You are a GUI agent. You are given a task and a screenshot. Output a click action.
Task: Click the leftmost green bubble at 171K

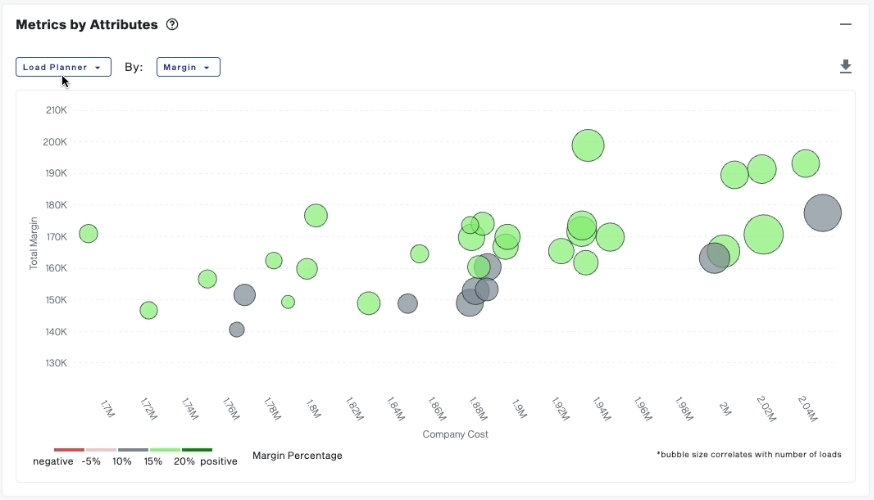88,234
